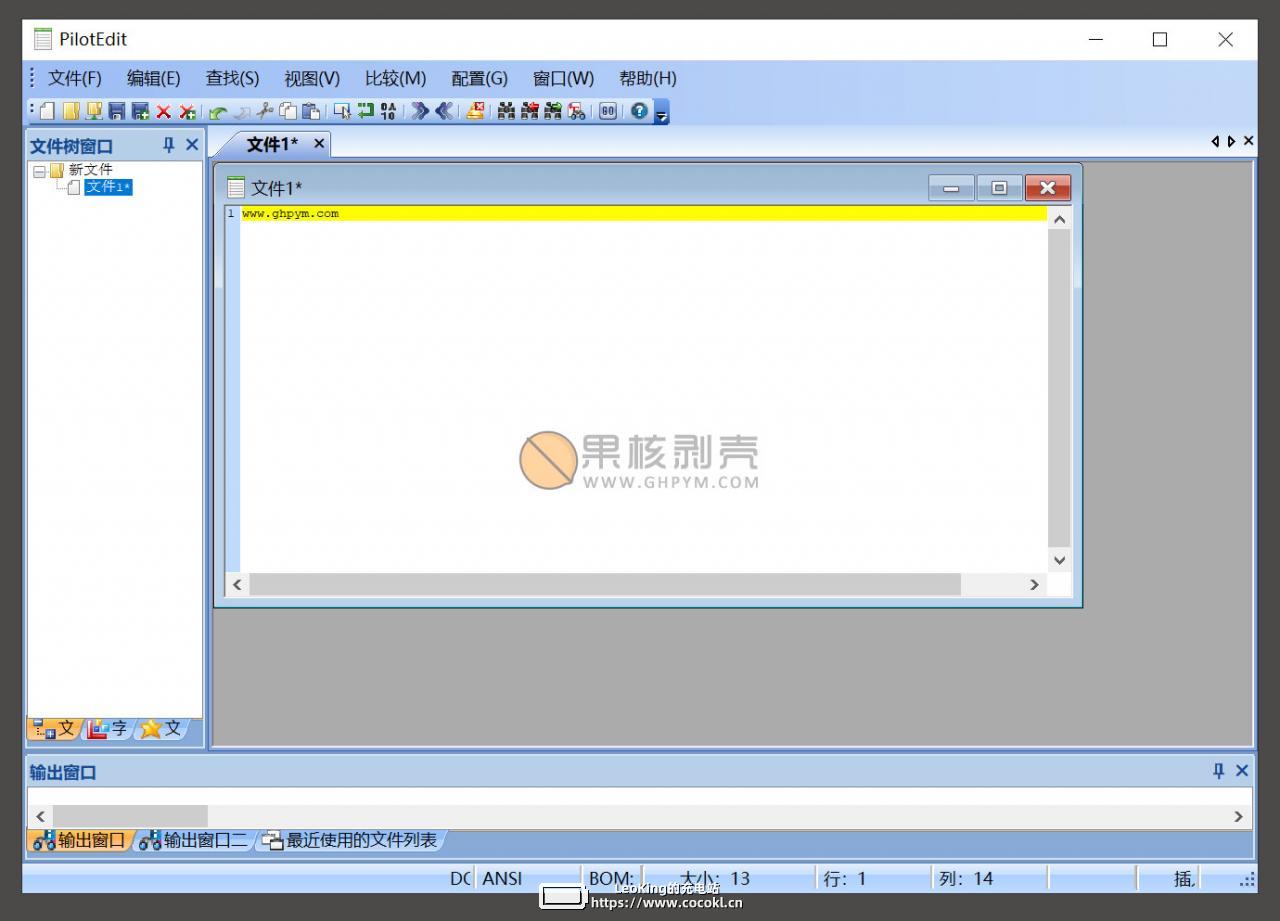Pin the 文件树窗口 panel

pyautogui.click(x=168, y=145)
